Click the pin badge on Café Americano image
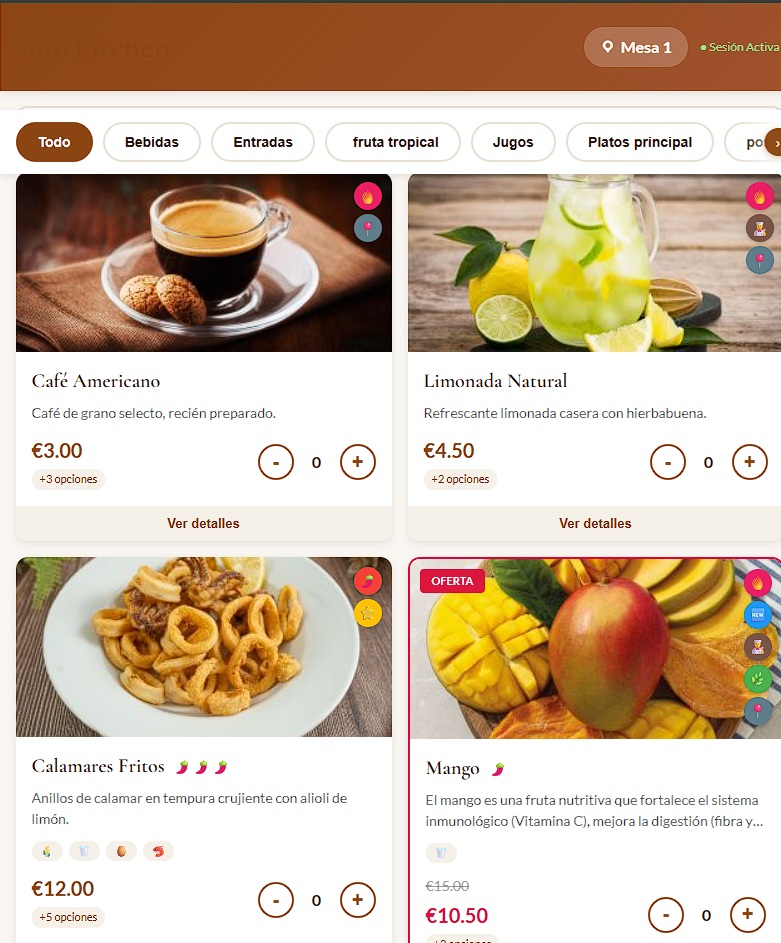Image resolution: width=781 pixels, height=943 pixels. (x=367, y=228)
